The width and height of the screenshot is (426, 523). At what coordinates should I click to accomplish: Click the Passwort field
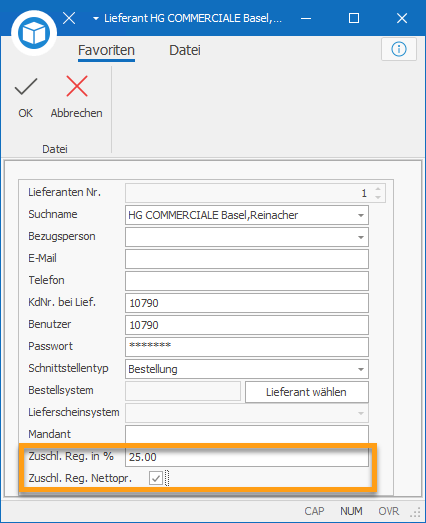(247, 347)
